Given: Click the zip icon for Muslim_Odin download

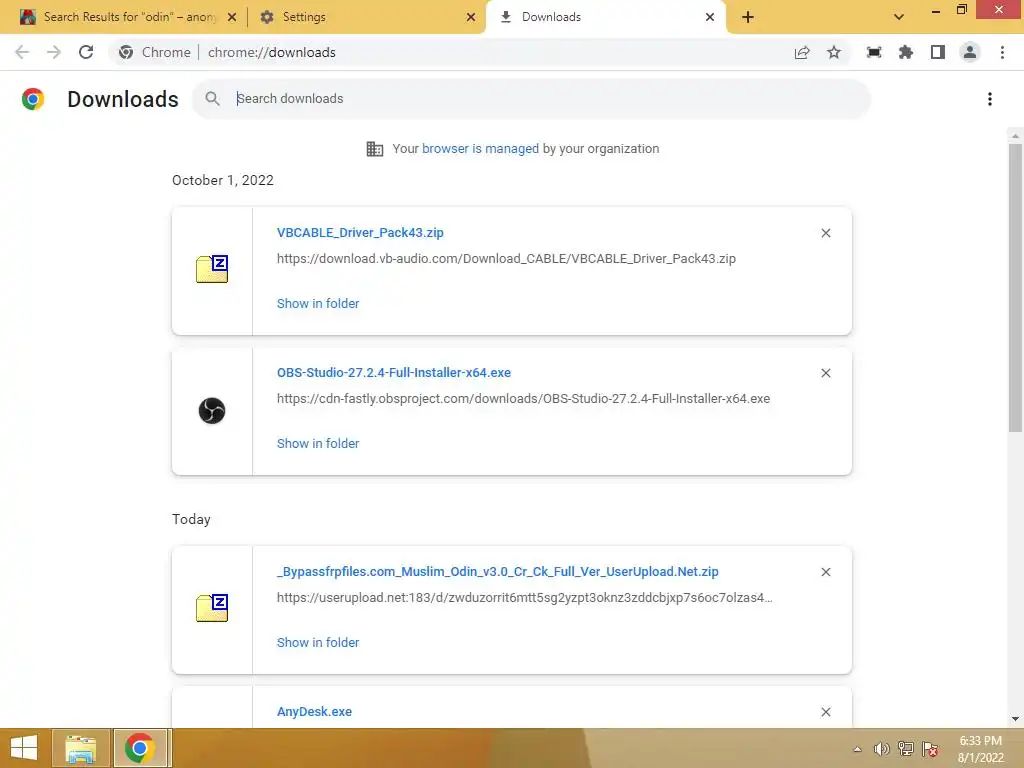Looking at the screenshot, I should 212,607.
